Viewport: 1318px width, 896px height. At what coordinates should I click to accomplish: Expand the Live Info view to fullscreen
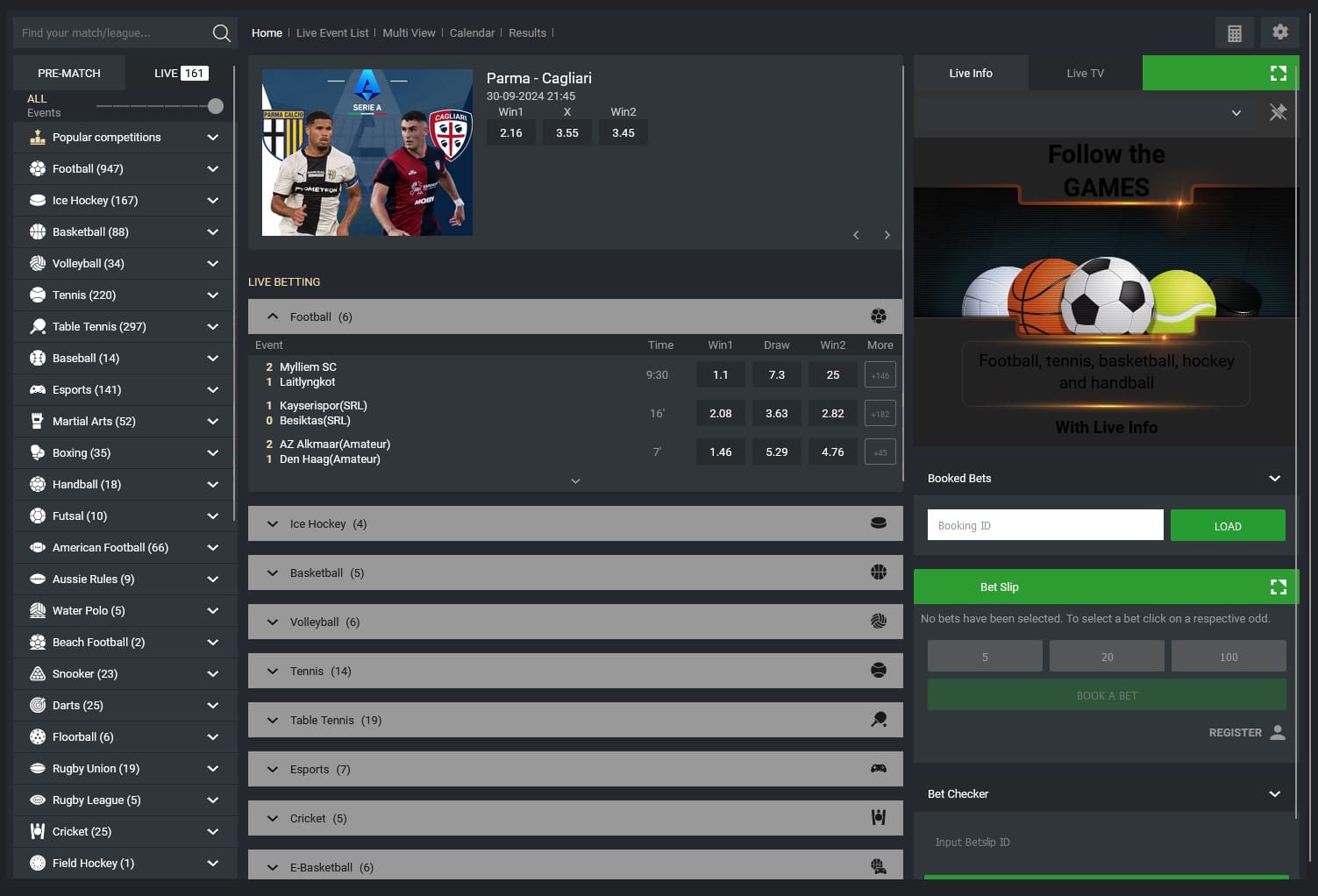pyautogui.click(x=1278, y=73)
